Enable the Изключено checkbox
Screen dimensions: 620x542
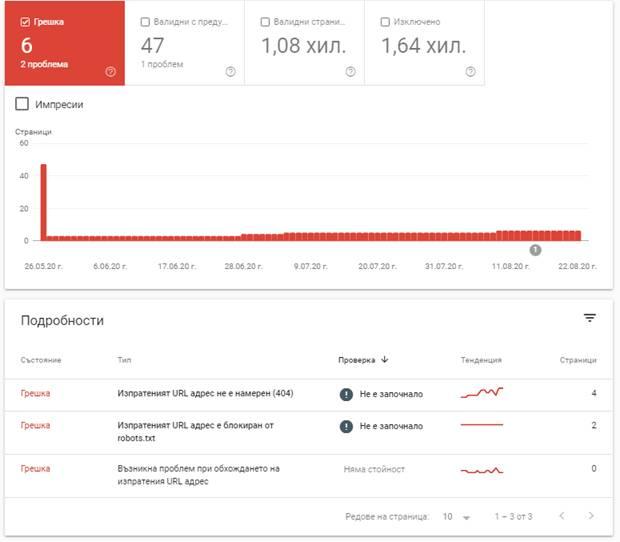pyautogui.click(x=385, y=22)
